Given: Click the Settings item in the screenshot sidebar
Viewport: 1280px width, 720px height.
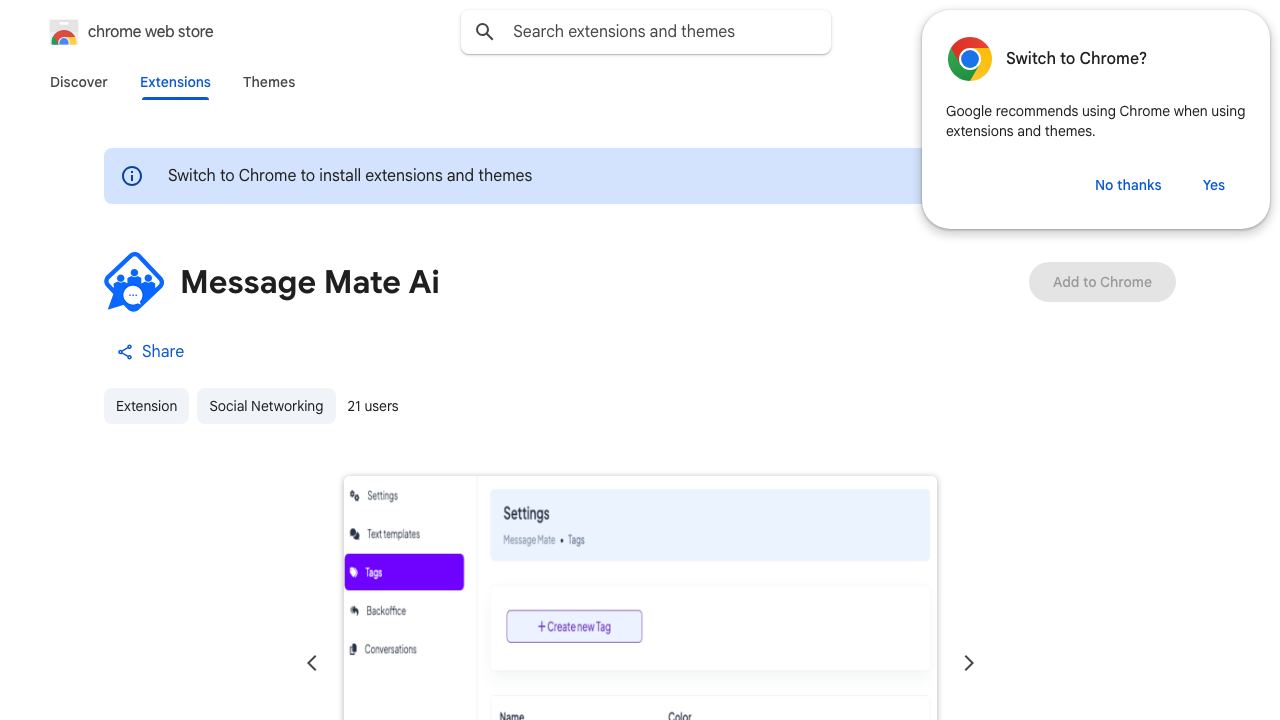Looking at the screenshot, I should coord(375,496).
